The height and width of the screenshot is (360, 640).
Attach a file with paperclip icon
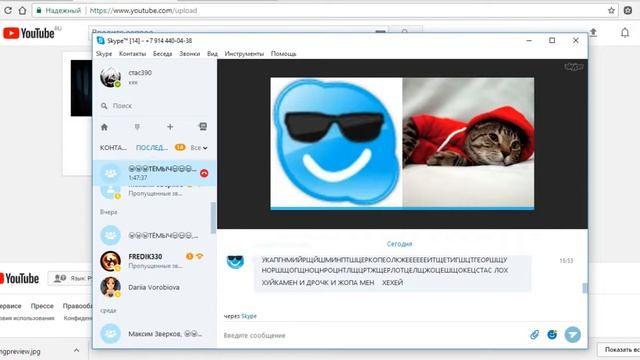click(534, 335)
